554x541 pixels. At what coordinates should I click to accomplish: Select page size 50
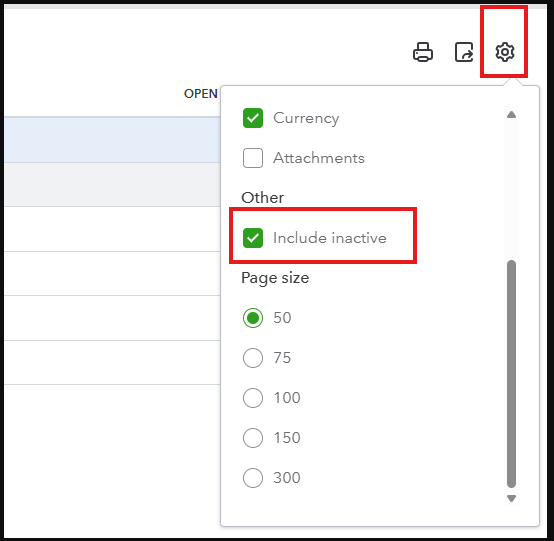(253, 318)
